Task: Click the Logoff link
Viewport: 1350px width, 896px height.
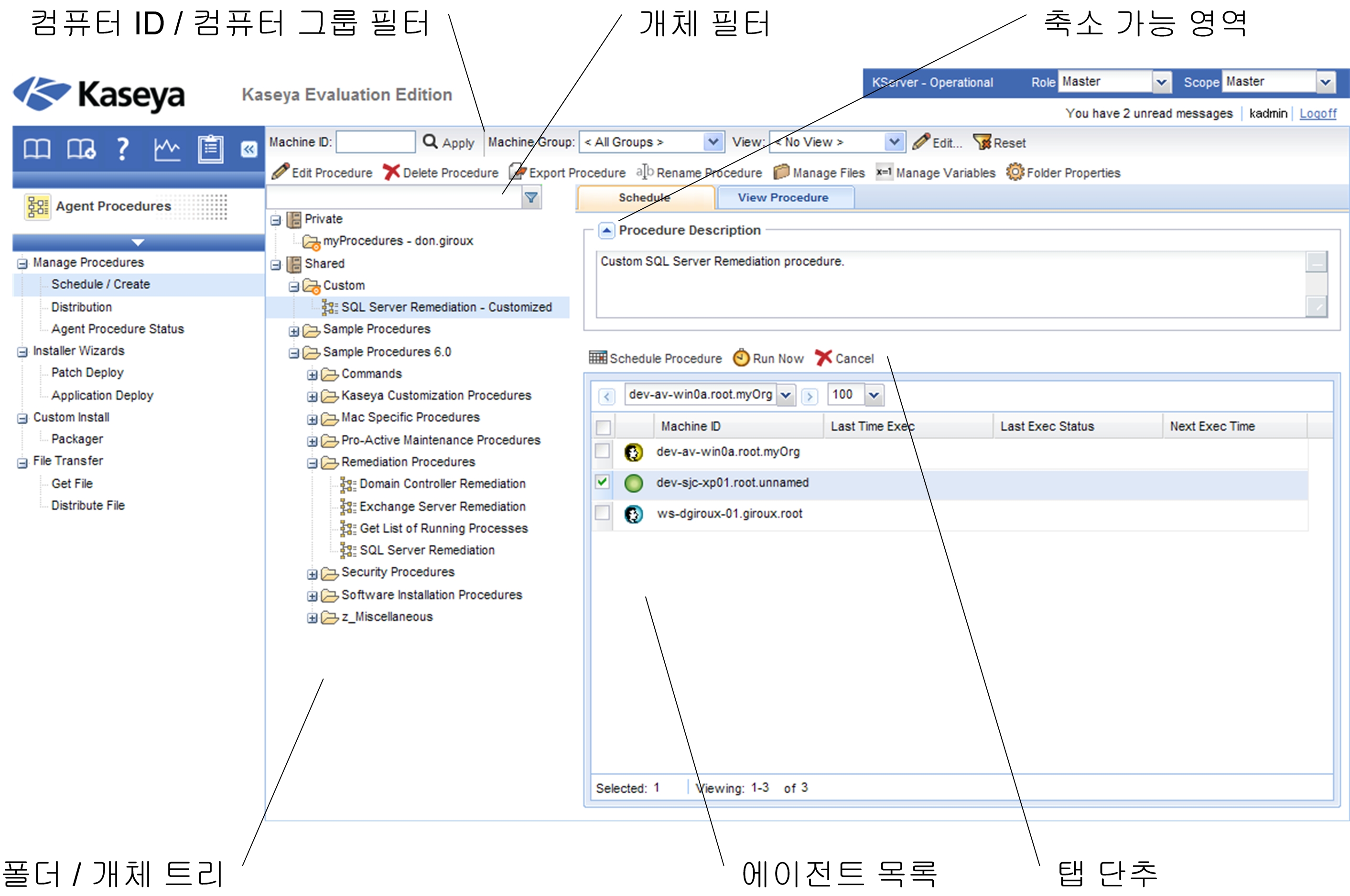Action: point(1318,113)
